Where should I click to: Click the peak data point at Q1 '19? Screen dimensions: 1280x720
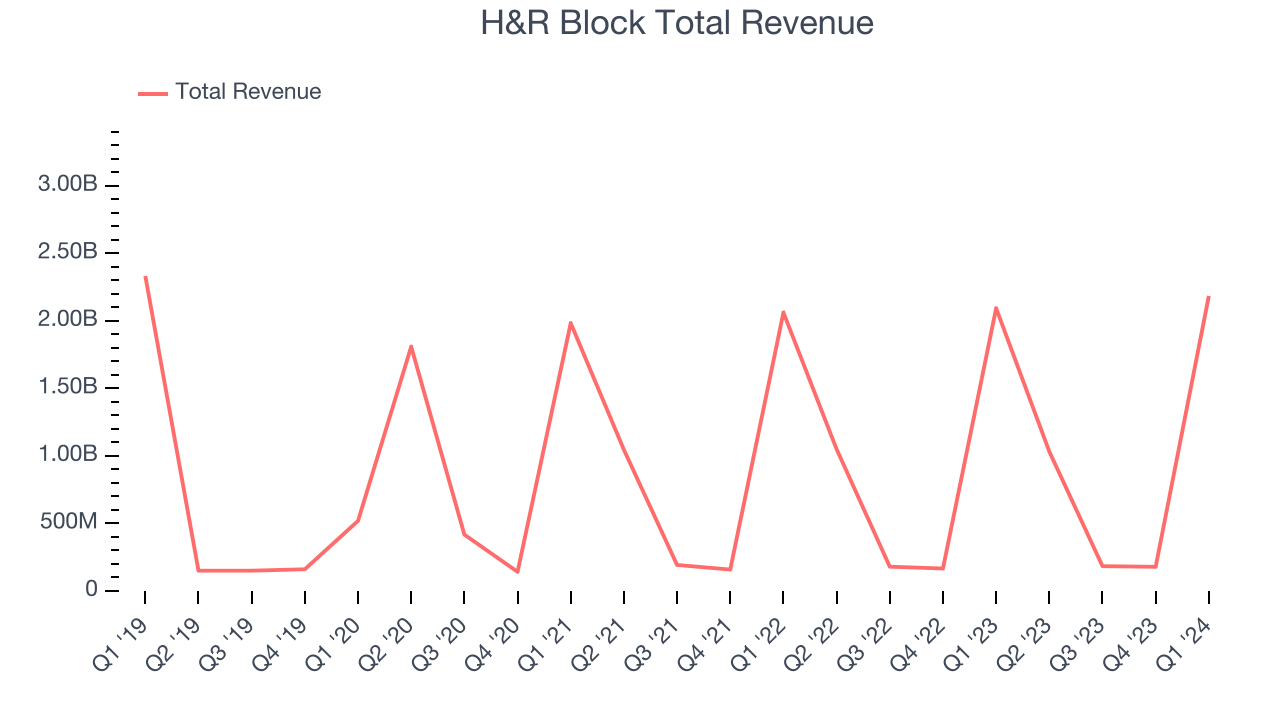click(146, 275)
